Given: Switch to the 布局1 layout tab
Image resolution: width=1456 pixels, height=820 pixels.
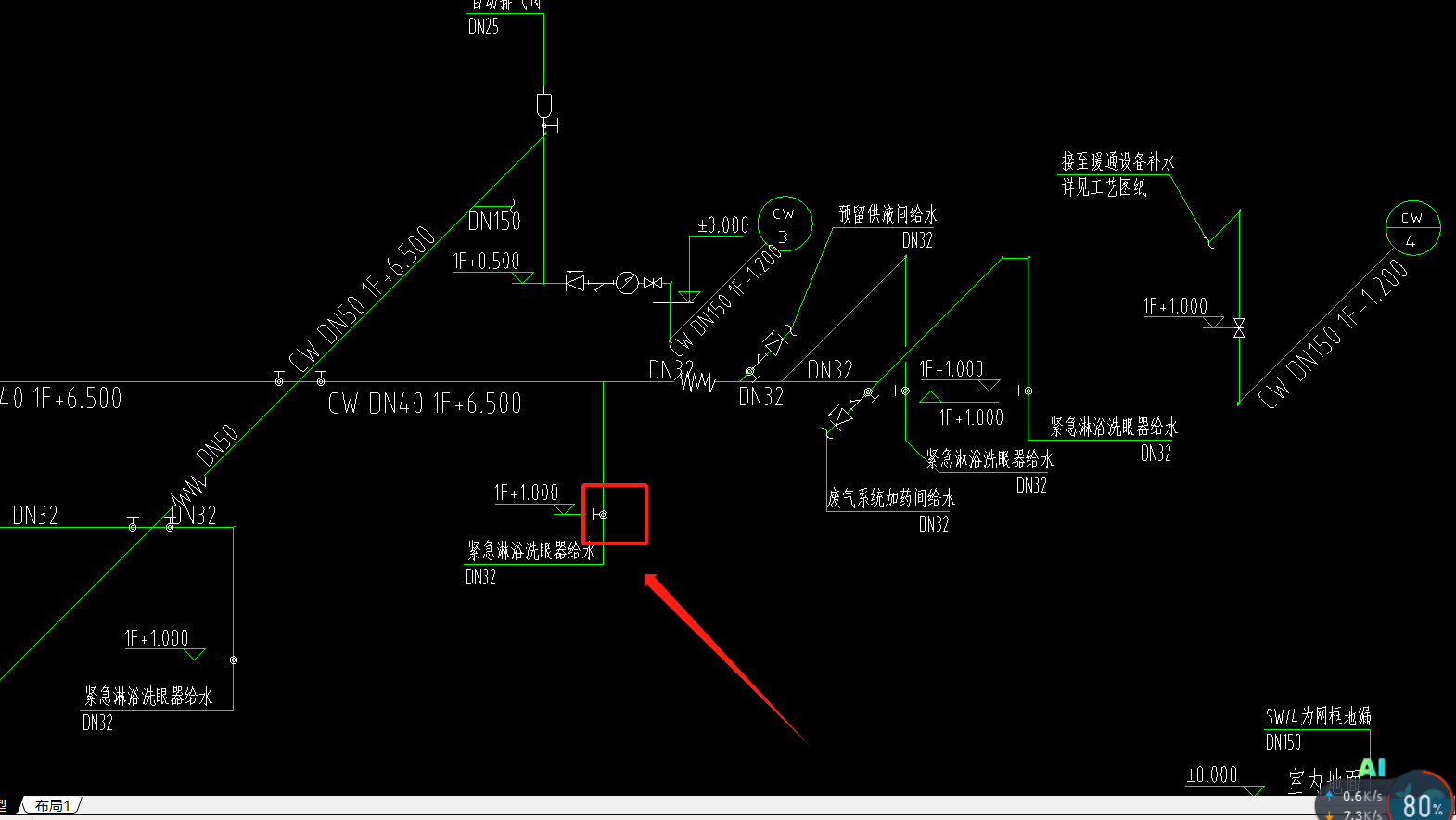Looking at the screenshot, I should 52,805.
